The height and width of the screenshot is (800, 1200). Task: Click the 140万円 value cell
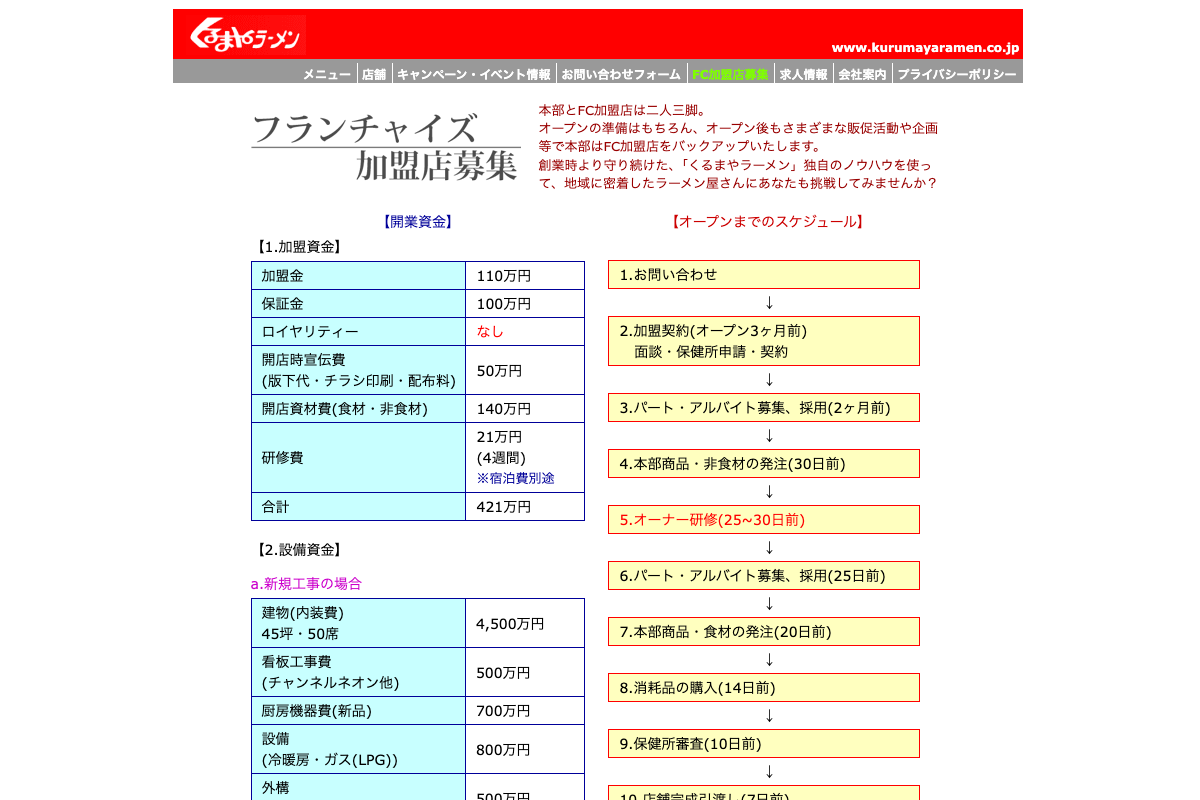[525, 409]
